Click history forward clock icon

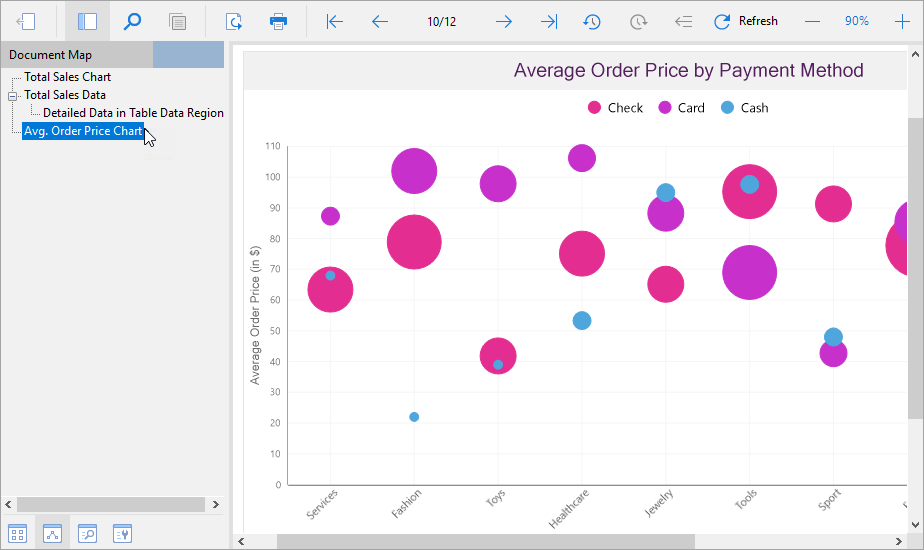[x=638, y=22]
